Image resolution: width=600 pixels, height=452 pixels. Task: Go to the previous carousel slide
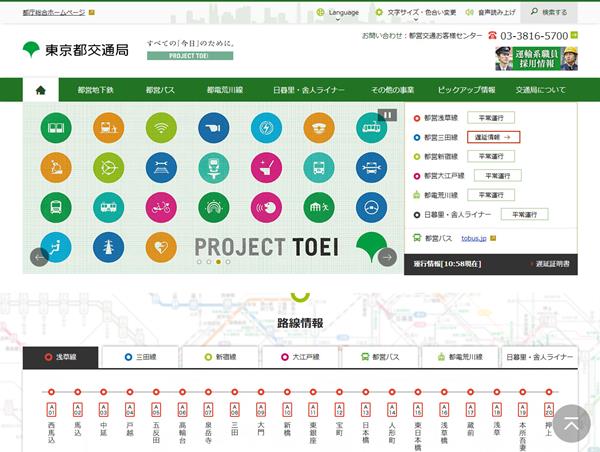(x=39, y=257)
